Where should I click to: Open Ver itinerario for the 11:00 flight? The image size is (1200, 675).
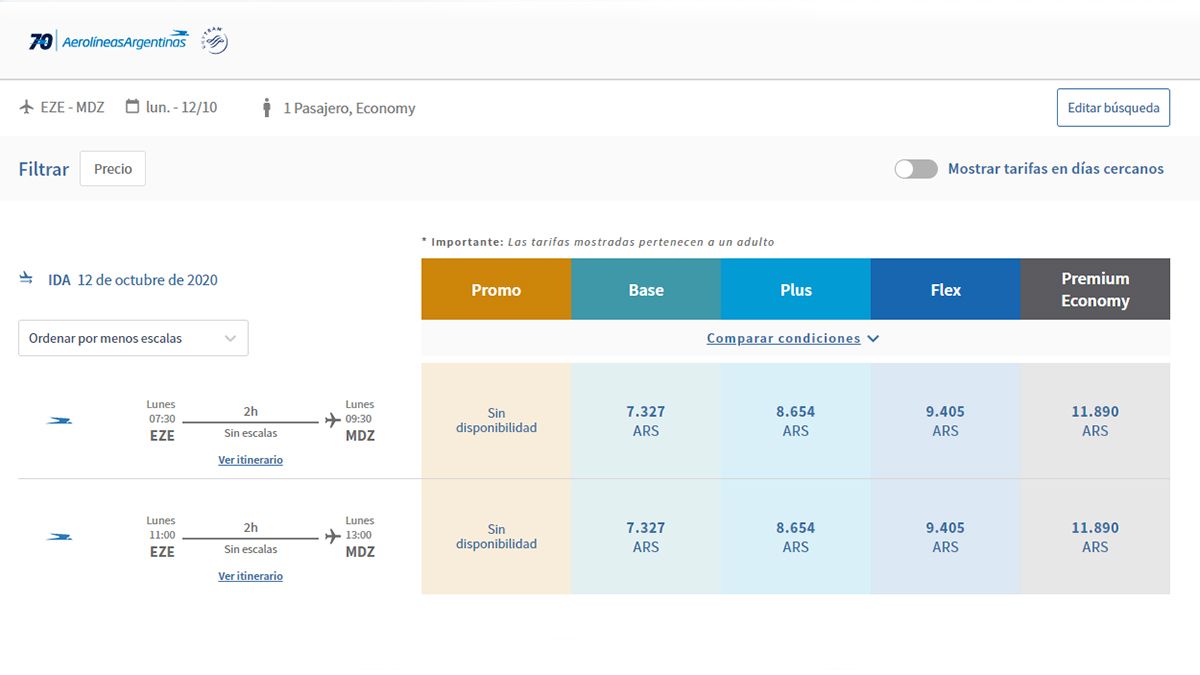click(x=250, y=576)
